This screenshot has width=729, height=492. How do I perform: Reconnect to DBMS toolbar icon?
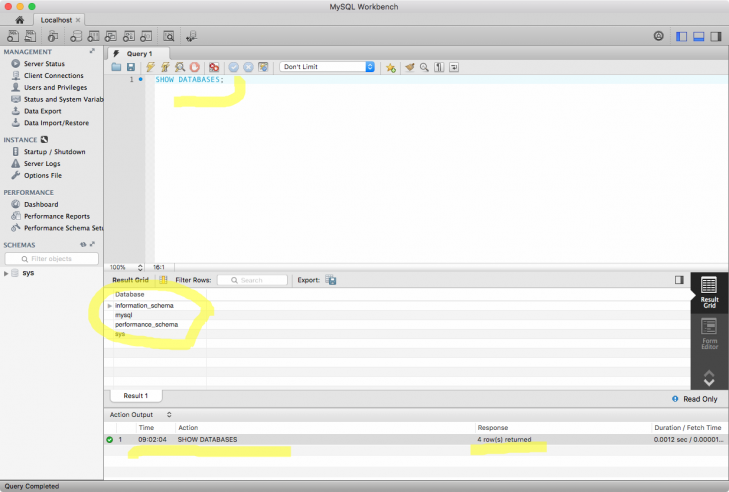(192, 36)
